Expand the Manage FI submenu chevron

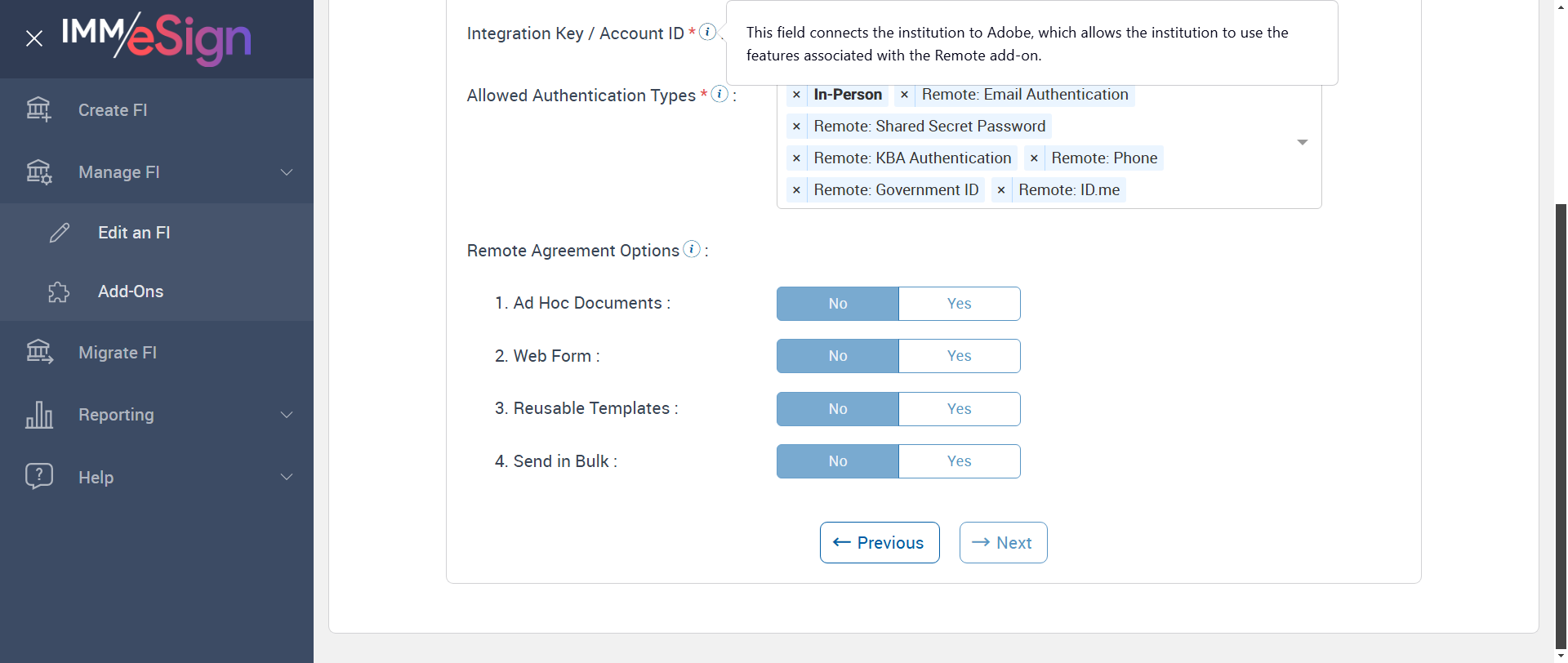[287, 172]
